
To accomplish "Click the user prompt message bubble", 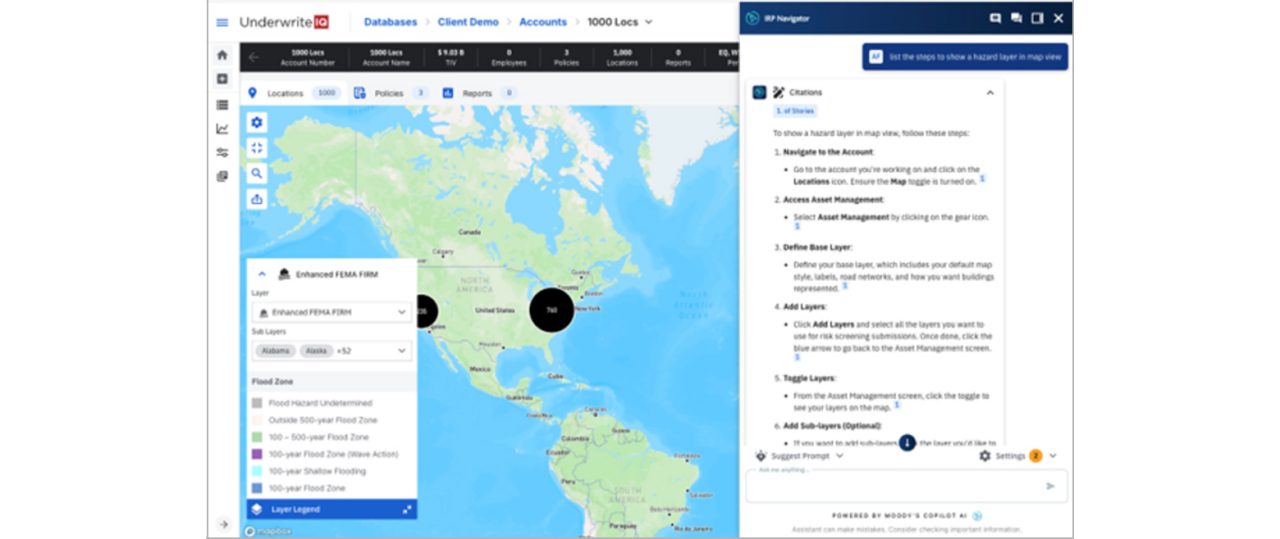I will coord(965,57).
